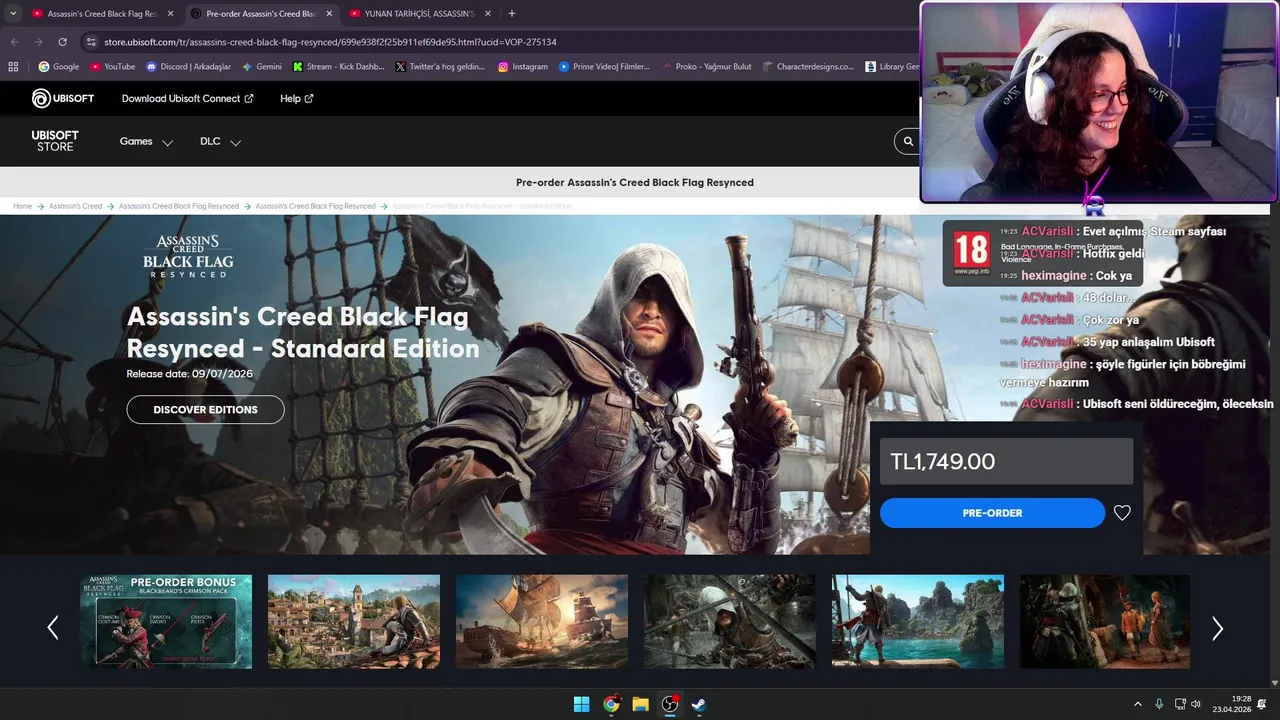Go to Home in the breadcrumb
This screenshot has width=1280, height=720.
(x=22, y=206)
